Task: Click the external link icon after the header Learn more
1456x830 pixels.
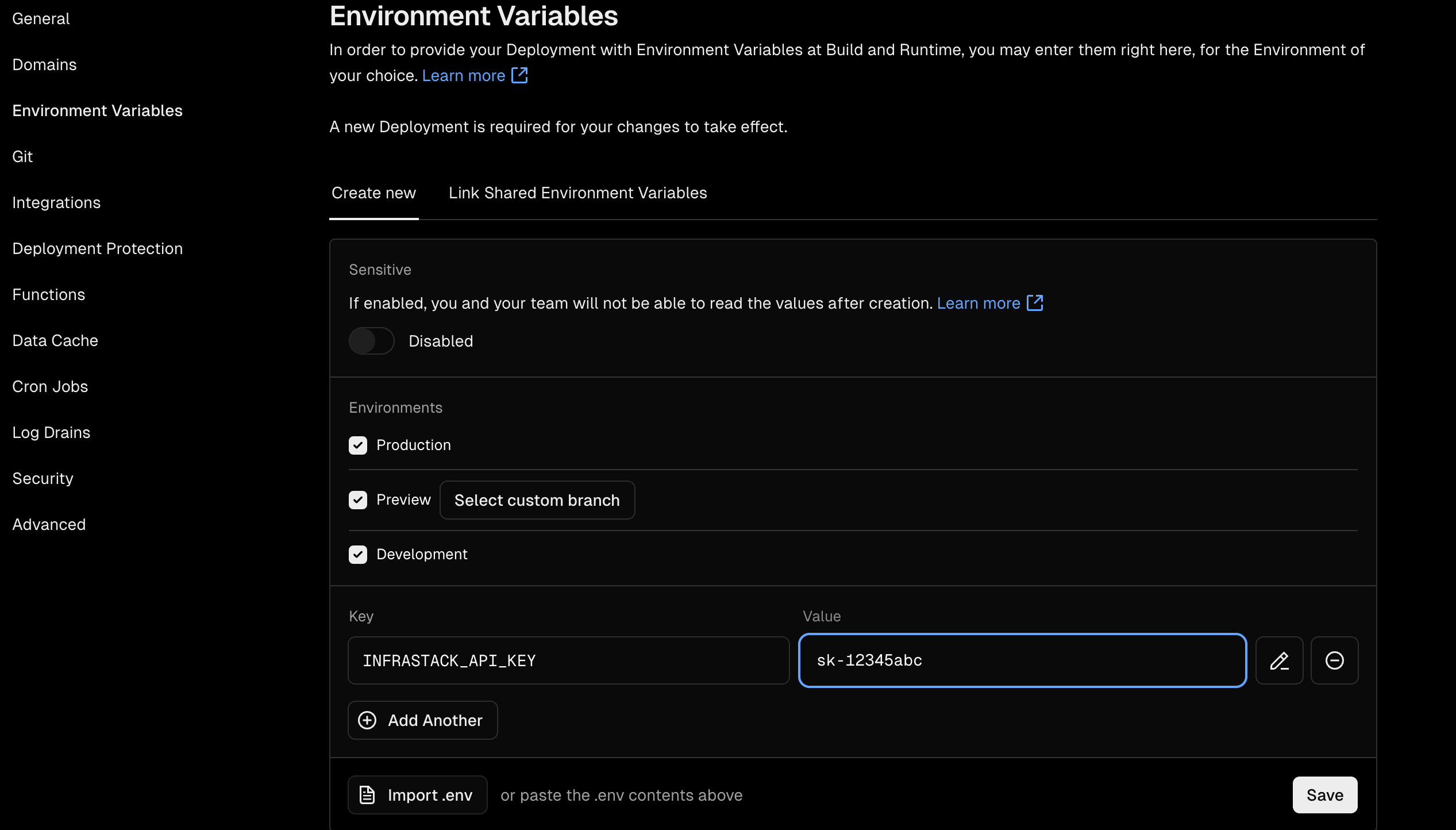Action: pyautogui.click(x=519, y=75)
